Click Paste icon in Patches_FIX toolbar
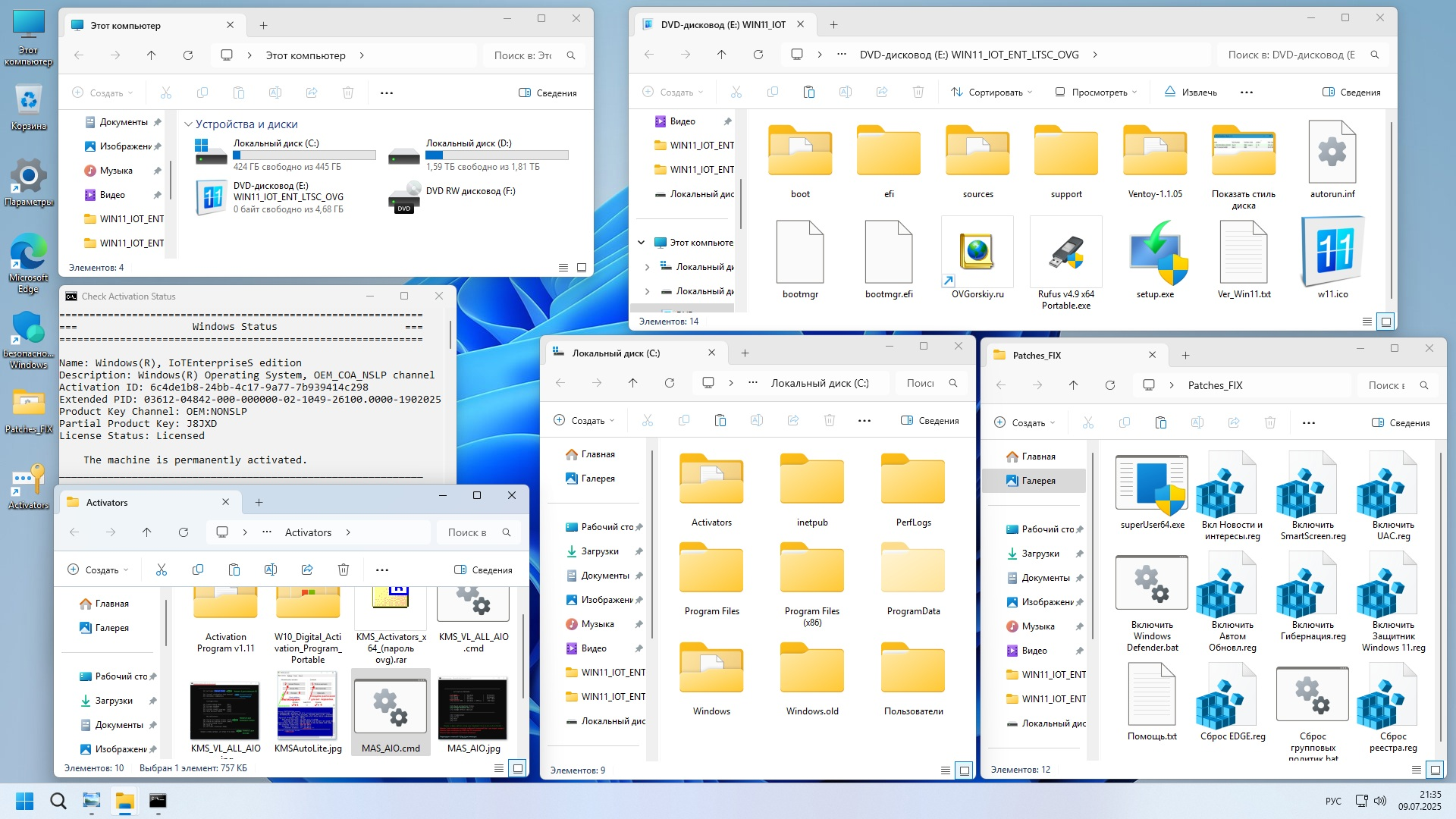 pos(1160,422)
